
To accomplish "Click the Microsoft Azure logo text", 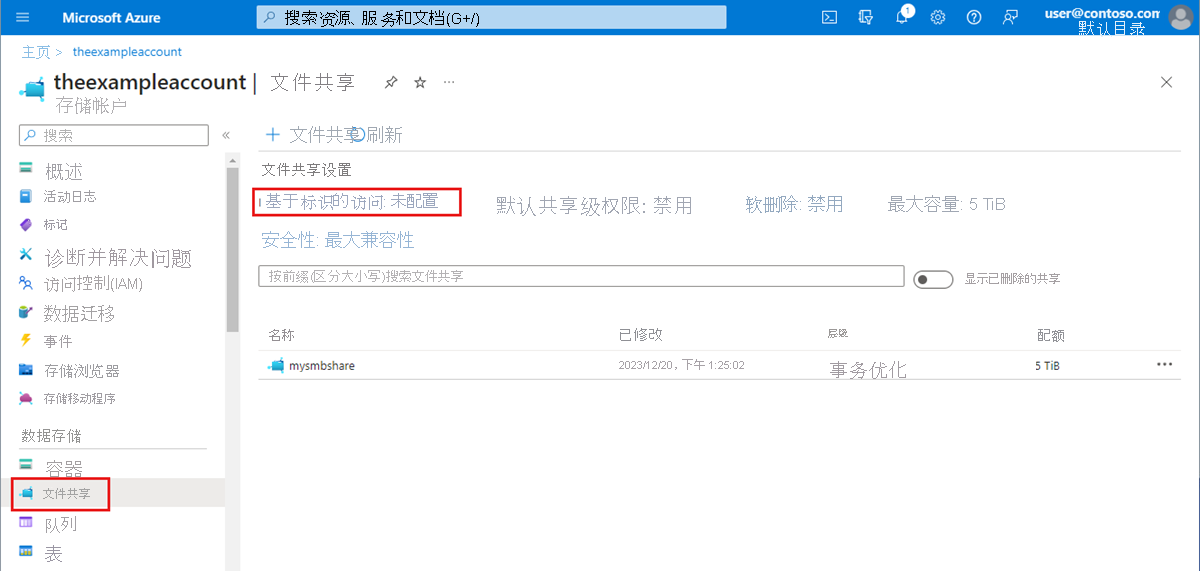I will click(111, 18).
